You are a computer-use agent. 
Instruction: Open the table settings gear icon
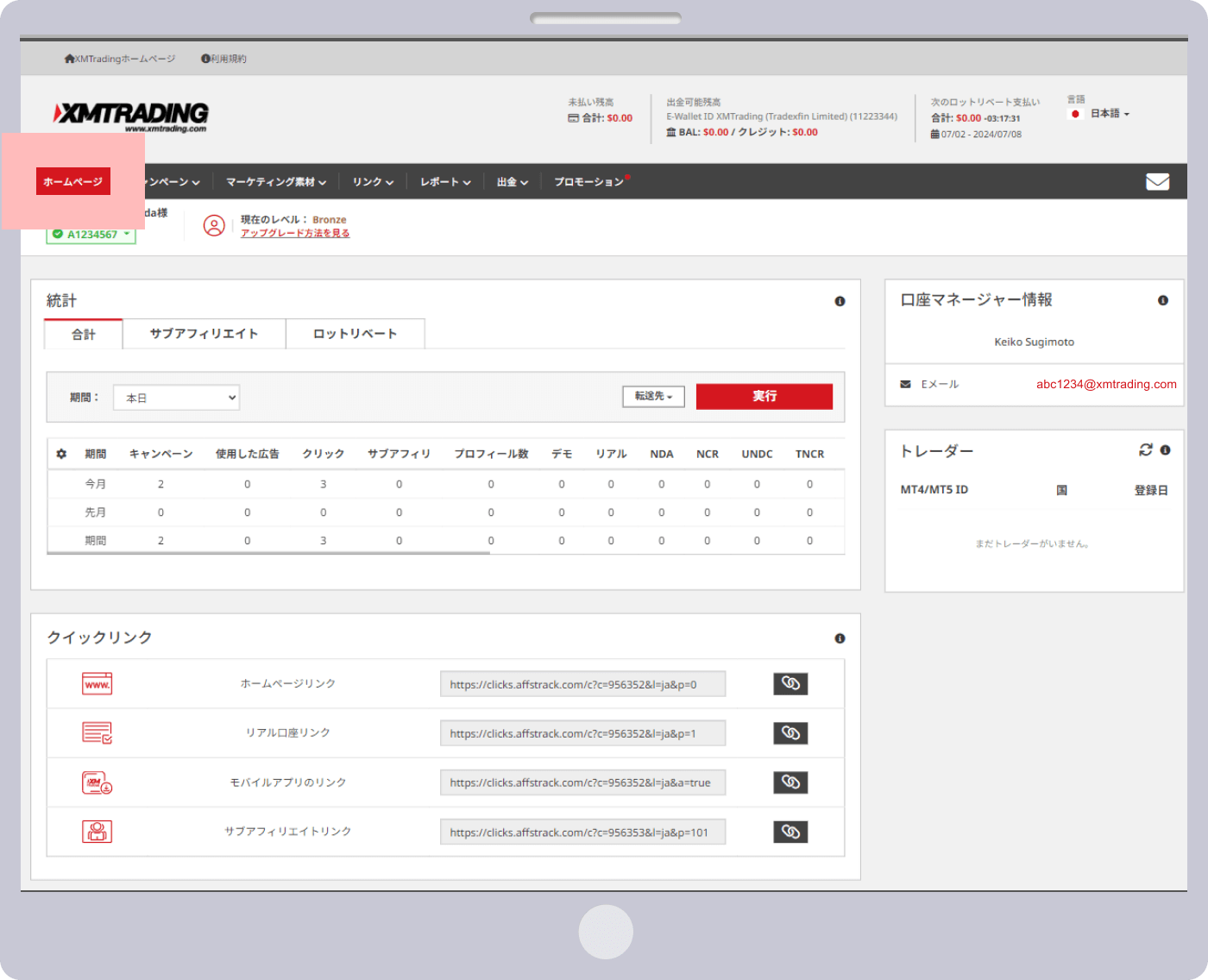61,454
